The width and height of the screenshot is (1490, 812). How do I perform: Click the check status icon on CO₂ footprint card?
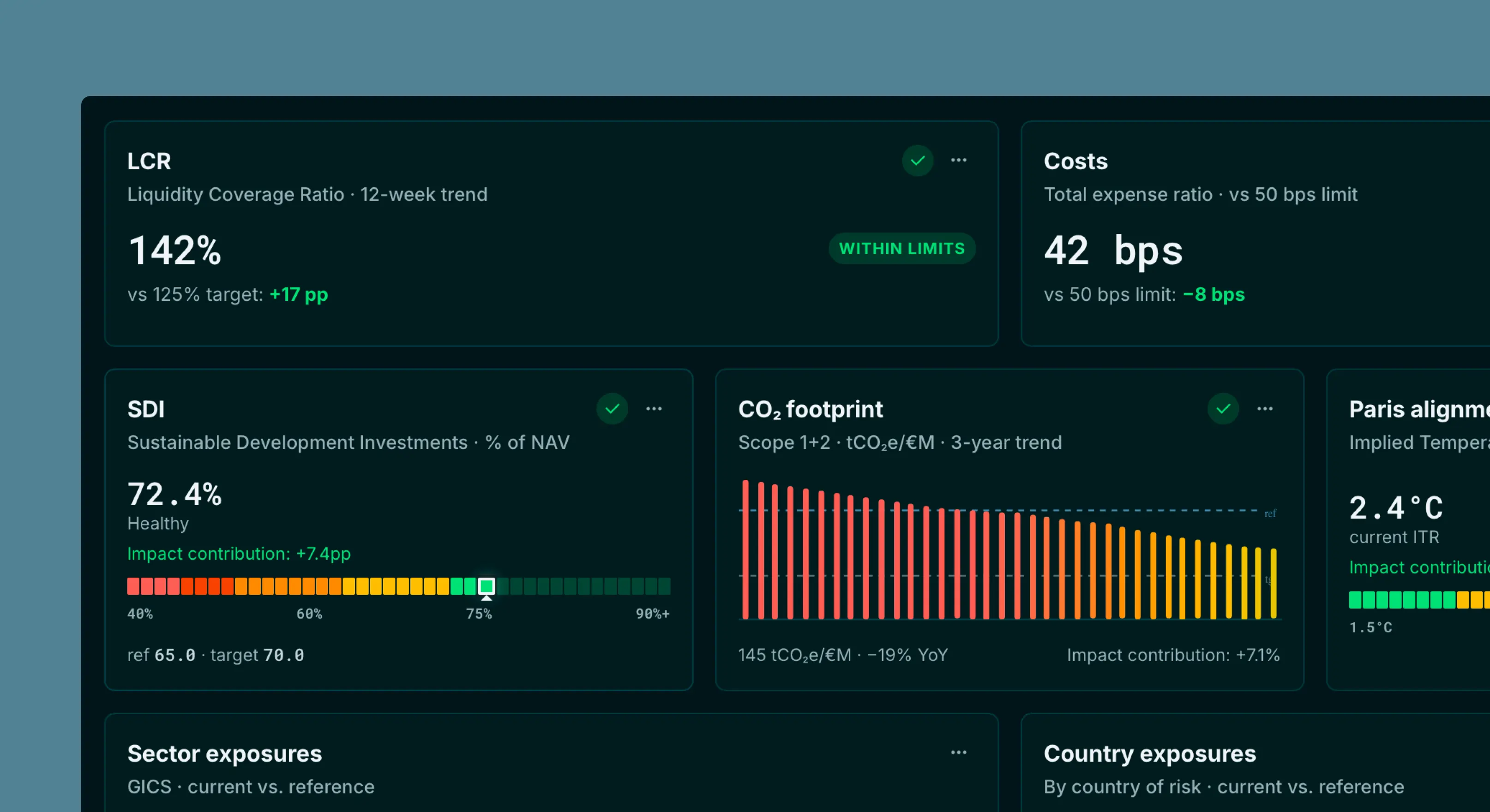click(x=1223, y=409)
